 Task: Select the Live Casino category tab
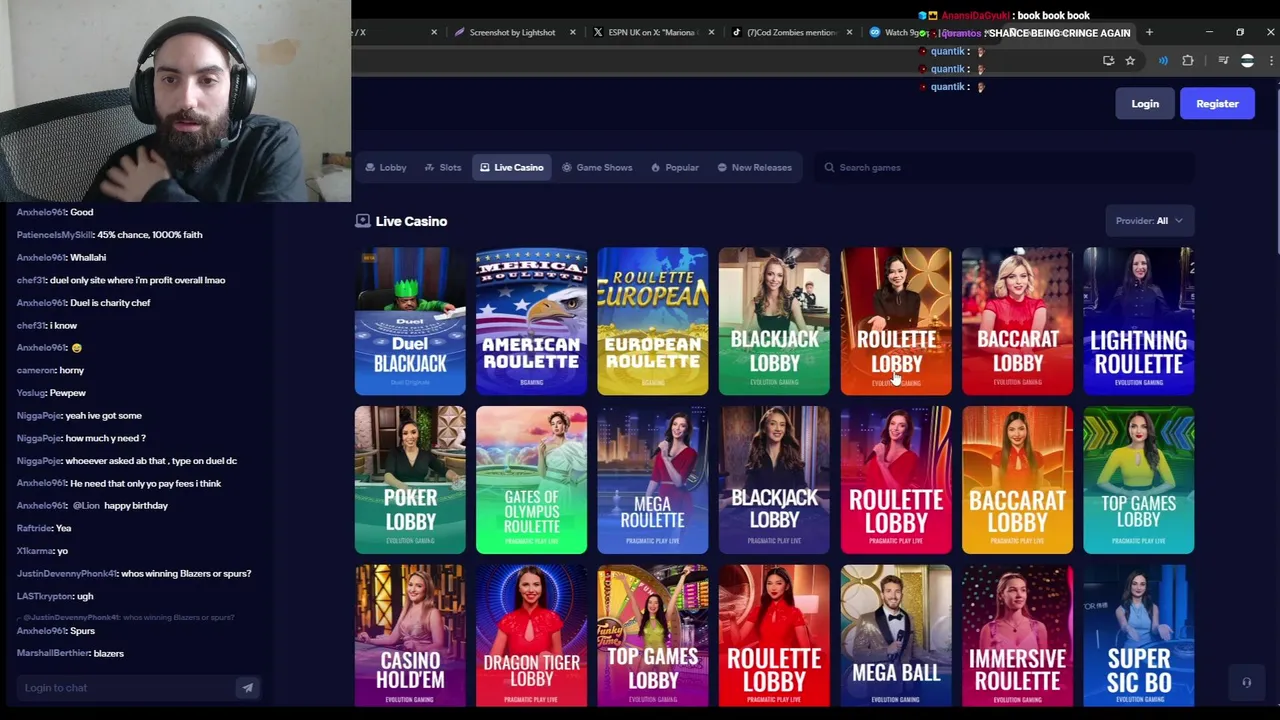[x=511, y=167]
